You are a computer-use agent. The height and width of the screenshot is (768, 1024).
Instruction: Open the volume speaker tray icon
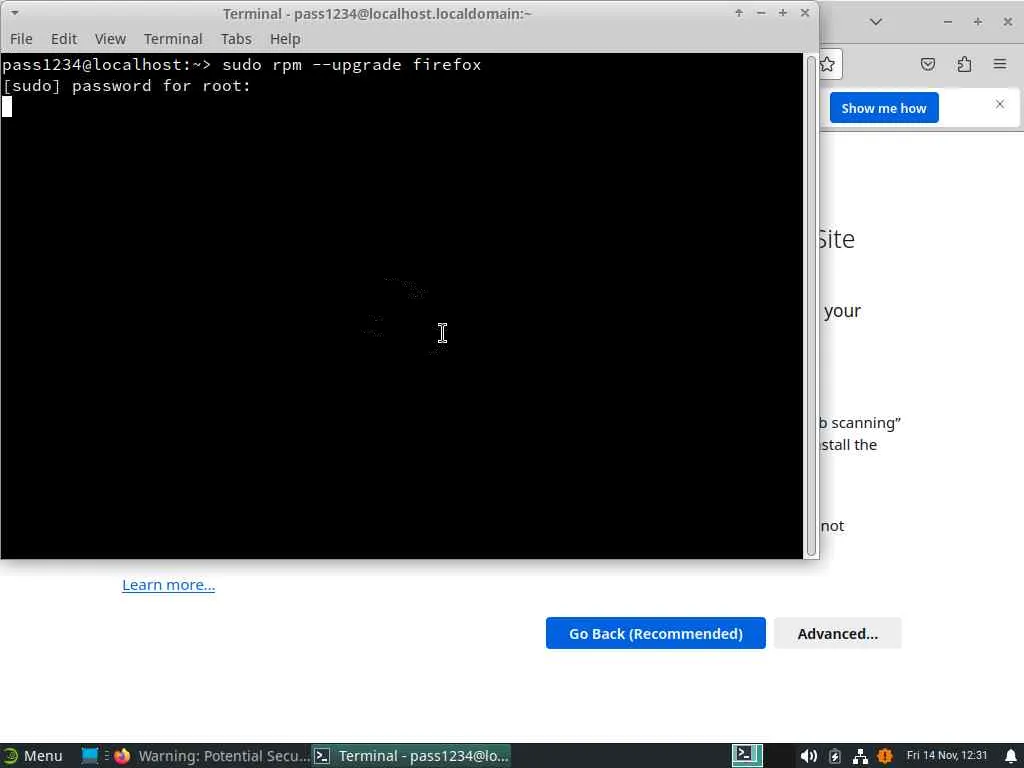tap(808, 756)
